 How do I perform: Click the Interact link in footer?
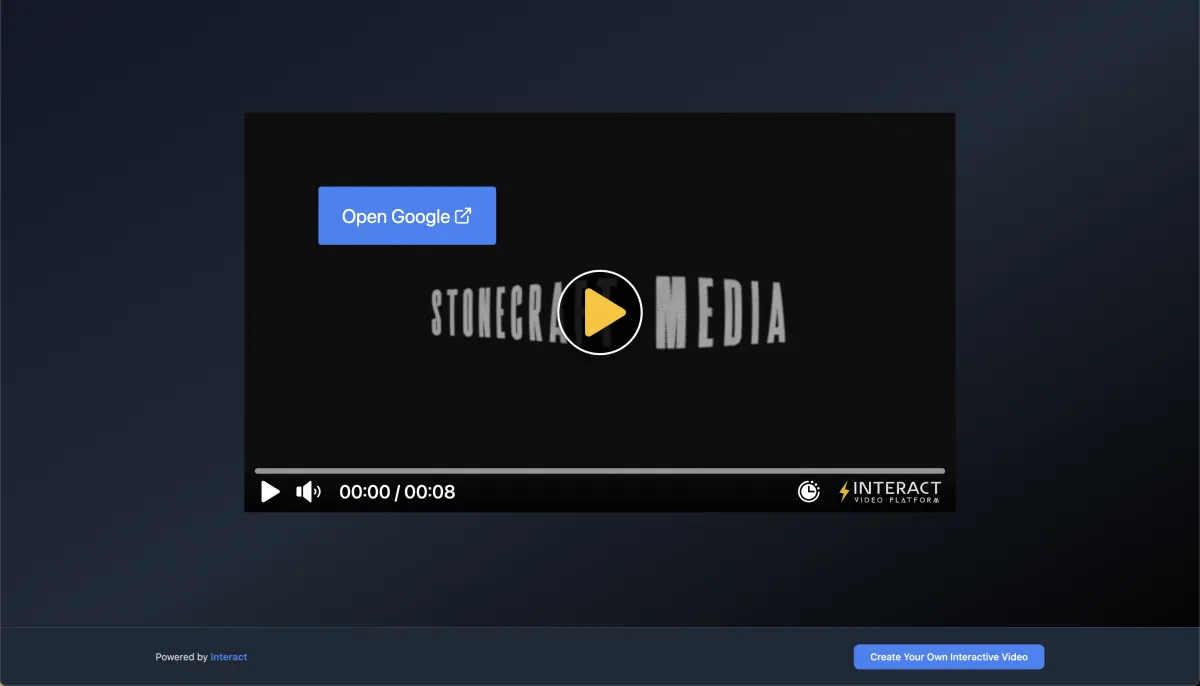(229, 657)
